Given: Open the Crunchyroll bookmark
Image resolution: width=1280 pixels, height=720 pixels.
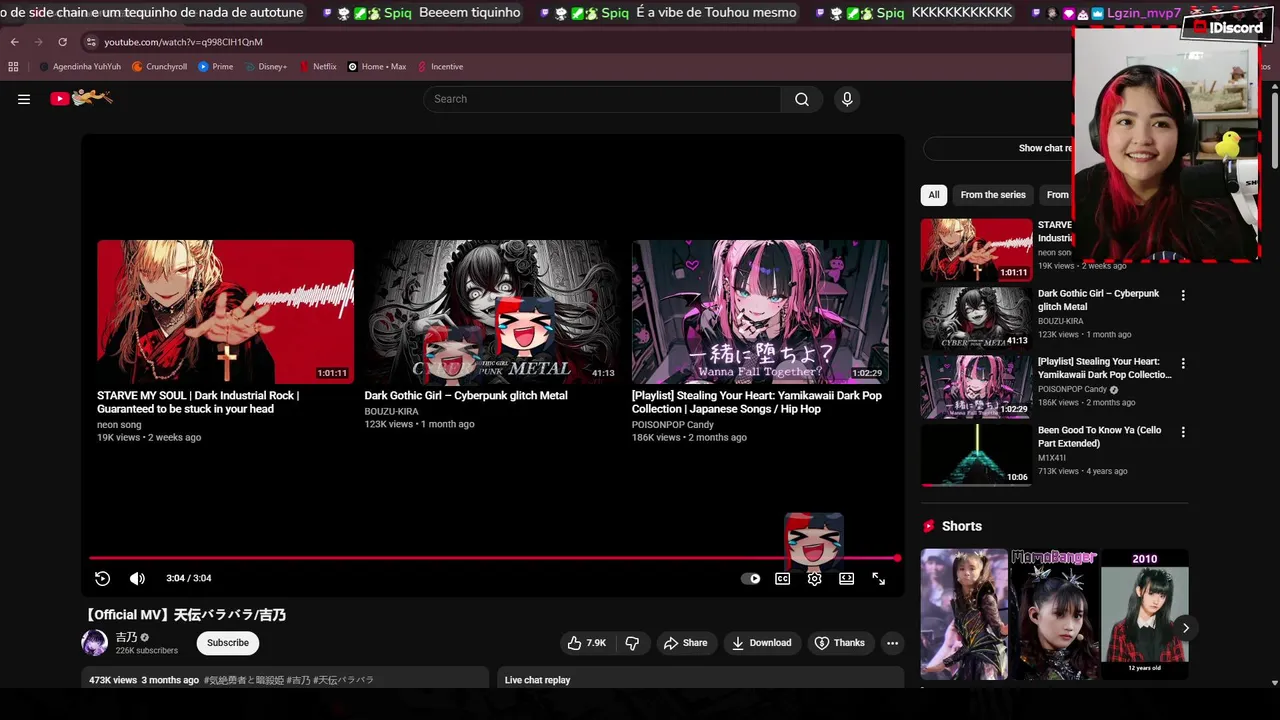Looking at the screenshot, I should click(160, 67).
